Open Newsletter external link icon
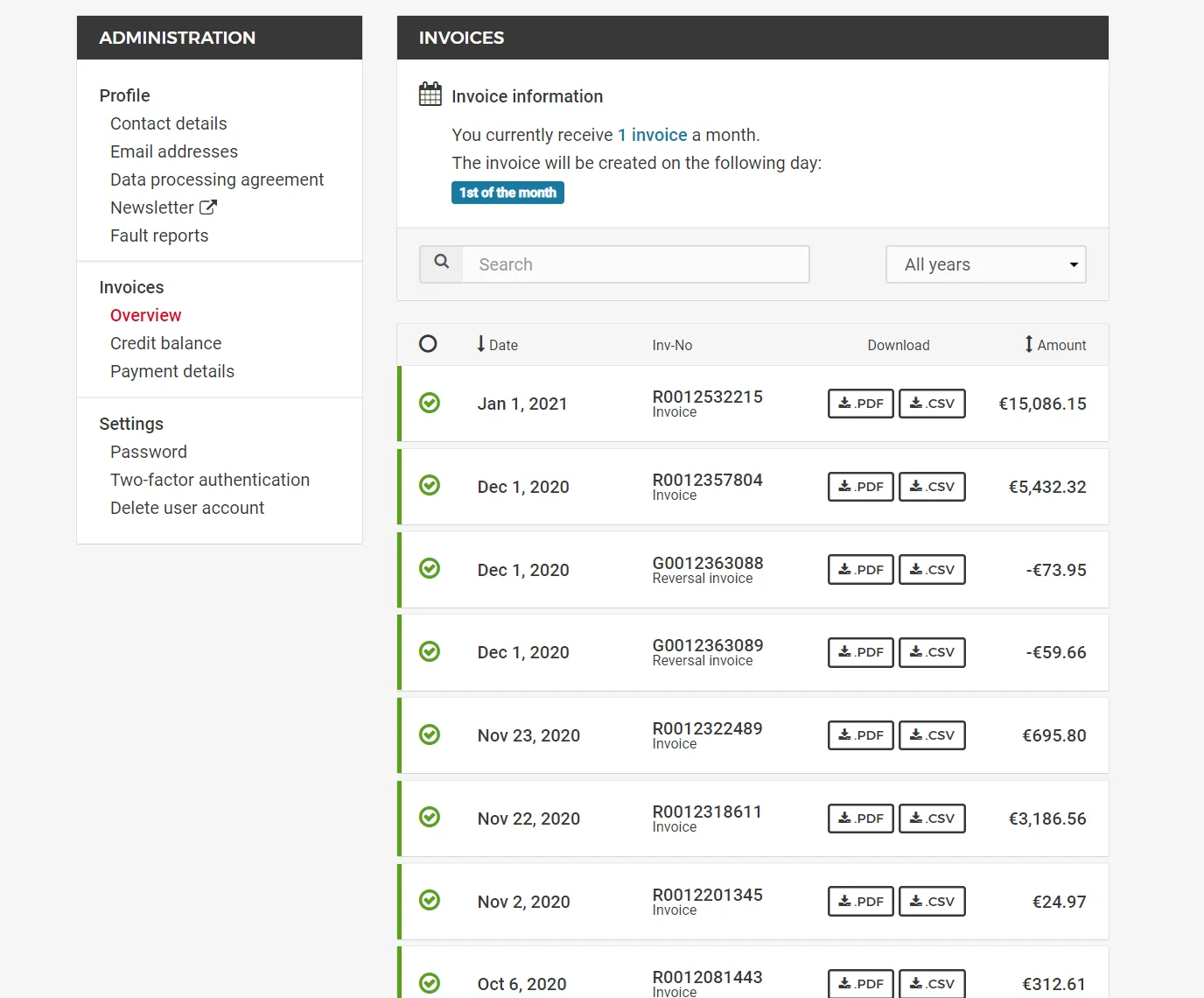The height and width of the screenshot is (998, 1204). [x=208, y=207]
